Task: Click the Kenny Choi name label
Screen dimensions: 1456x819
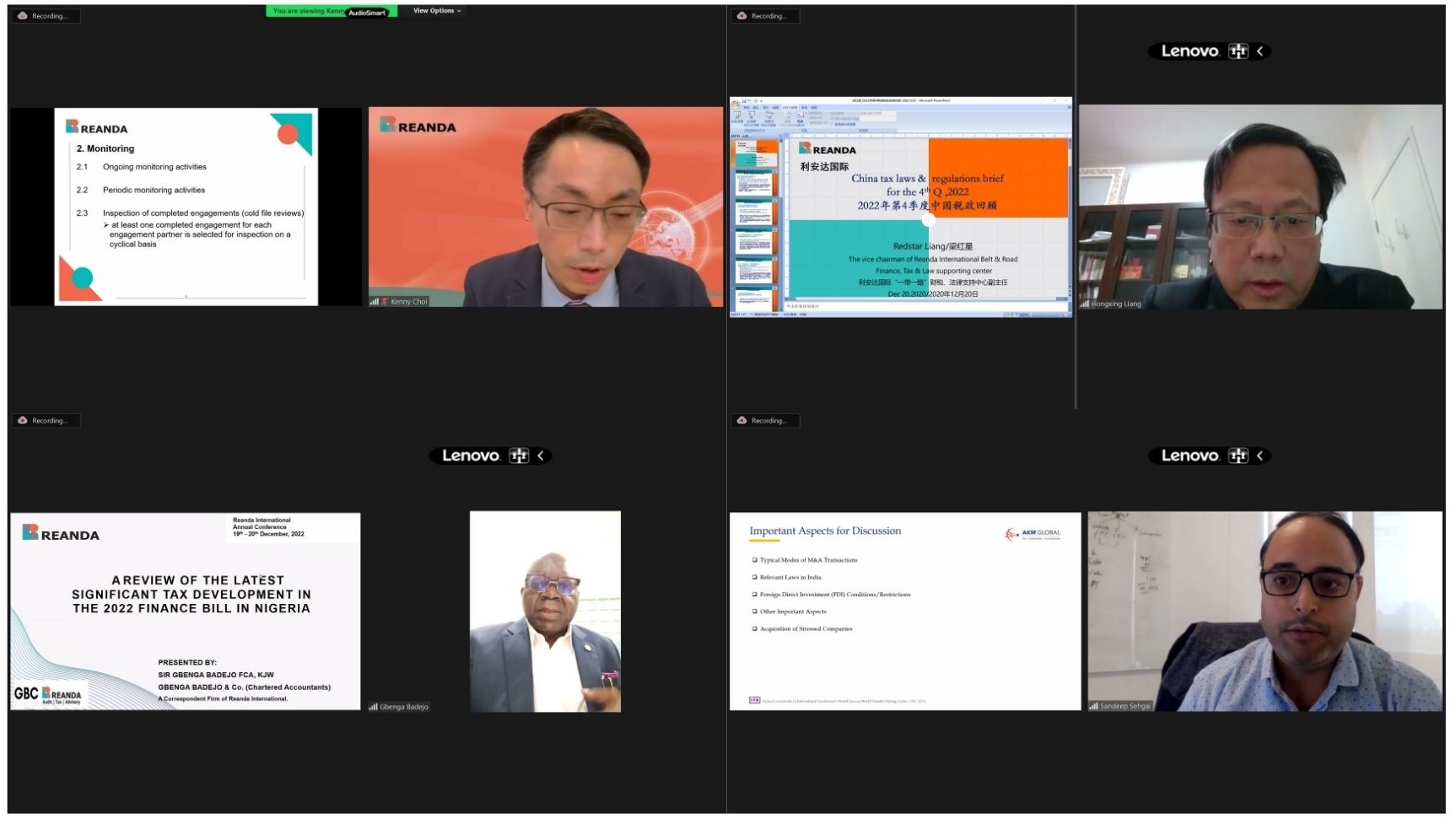Action: [x=409, y=302]
